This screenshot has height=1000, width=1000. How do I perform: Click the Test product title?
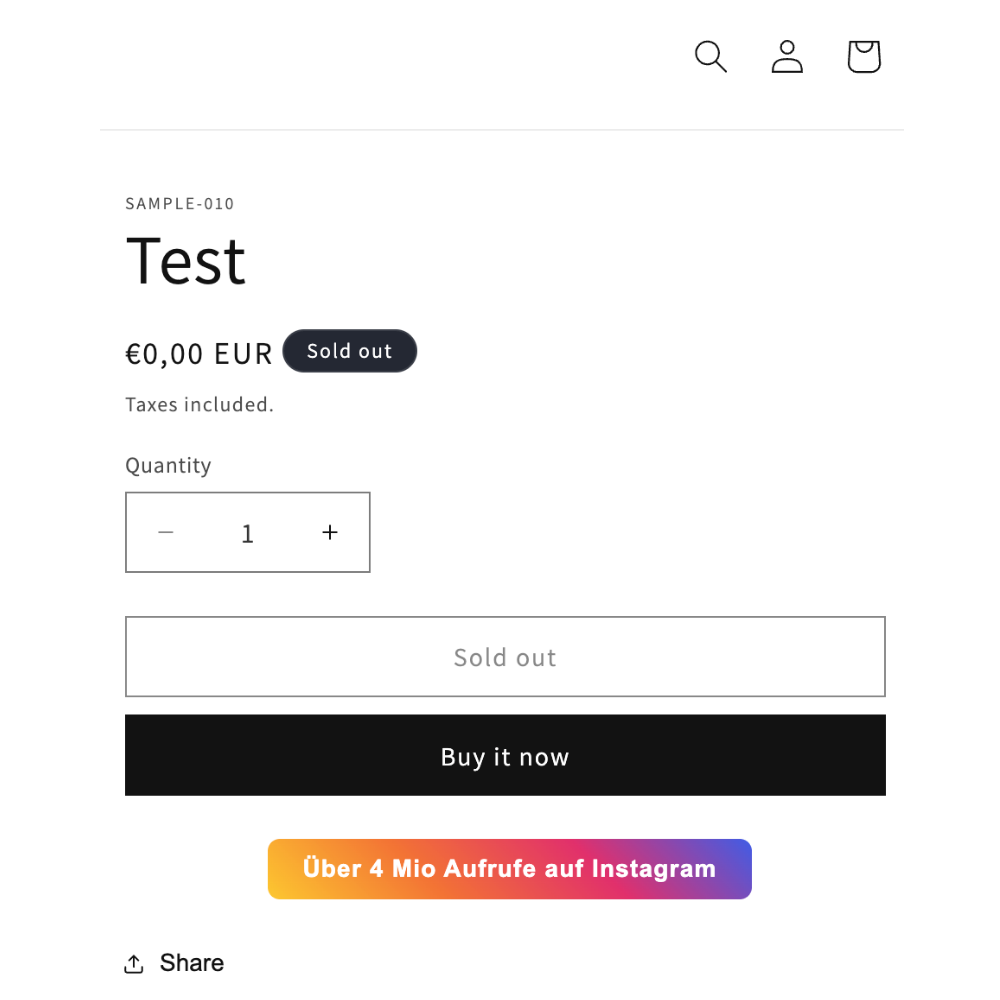point(186,260)
